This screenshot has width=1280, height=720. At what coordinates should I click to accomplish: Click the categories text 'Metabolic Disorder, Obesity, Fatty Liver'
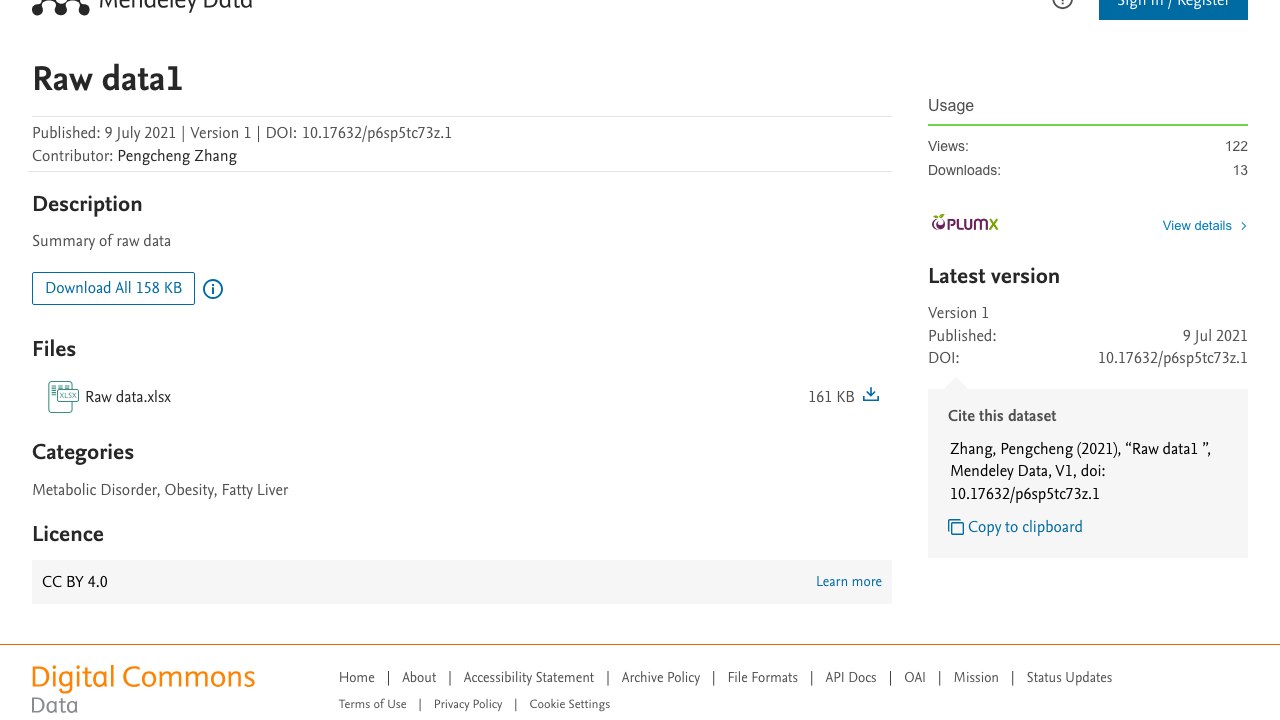(160, 490)
